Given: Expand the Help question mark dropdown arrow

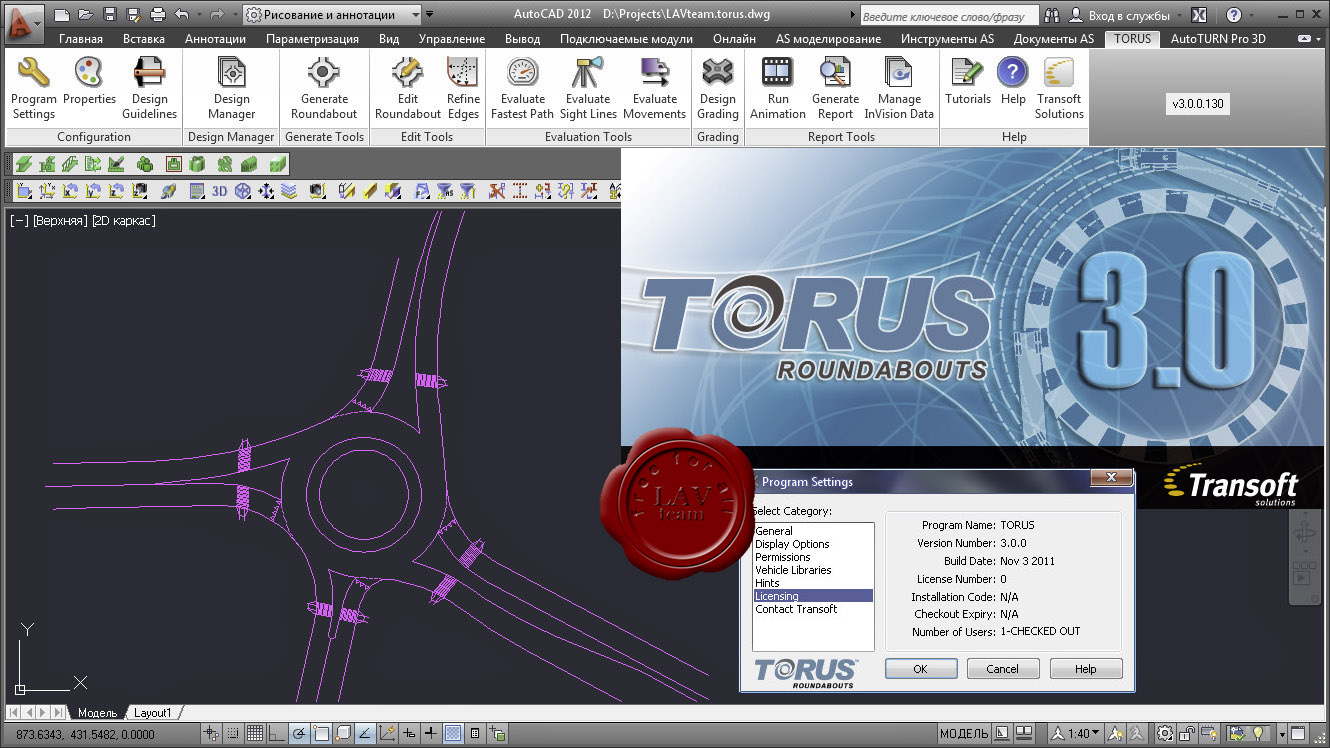Looking at the screenshot, I should click(1251, 16).
